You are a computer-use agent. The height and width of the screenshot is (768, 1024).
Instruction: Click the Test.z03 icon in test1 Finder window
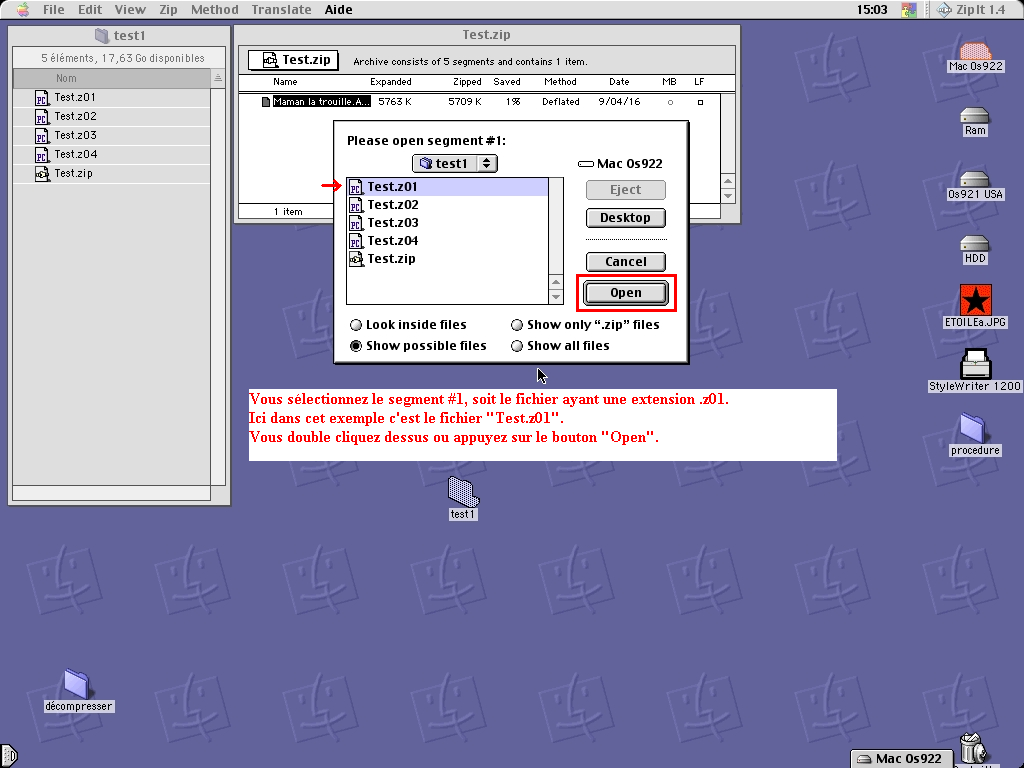[42, 136]
